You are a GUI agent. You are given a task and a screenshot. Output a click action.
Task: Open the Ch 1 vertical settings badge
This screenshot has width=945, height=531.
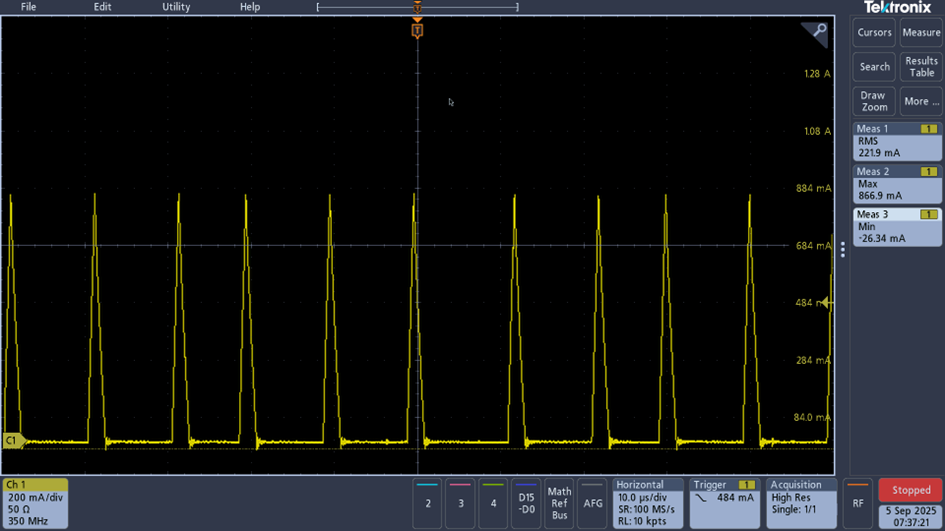pyautogui.click(x=35, y=503)
